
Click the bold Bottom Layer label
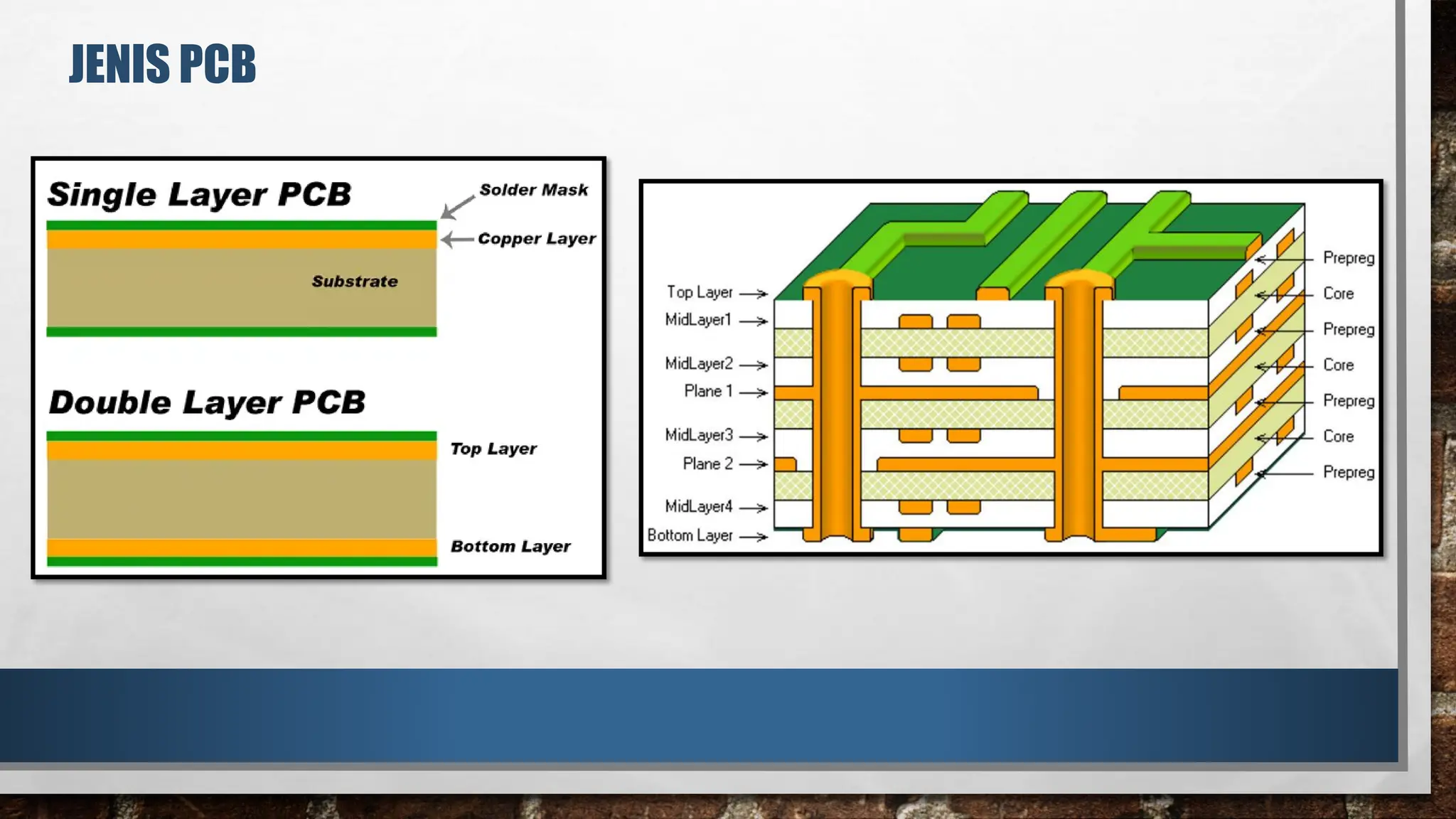[510, 547]
